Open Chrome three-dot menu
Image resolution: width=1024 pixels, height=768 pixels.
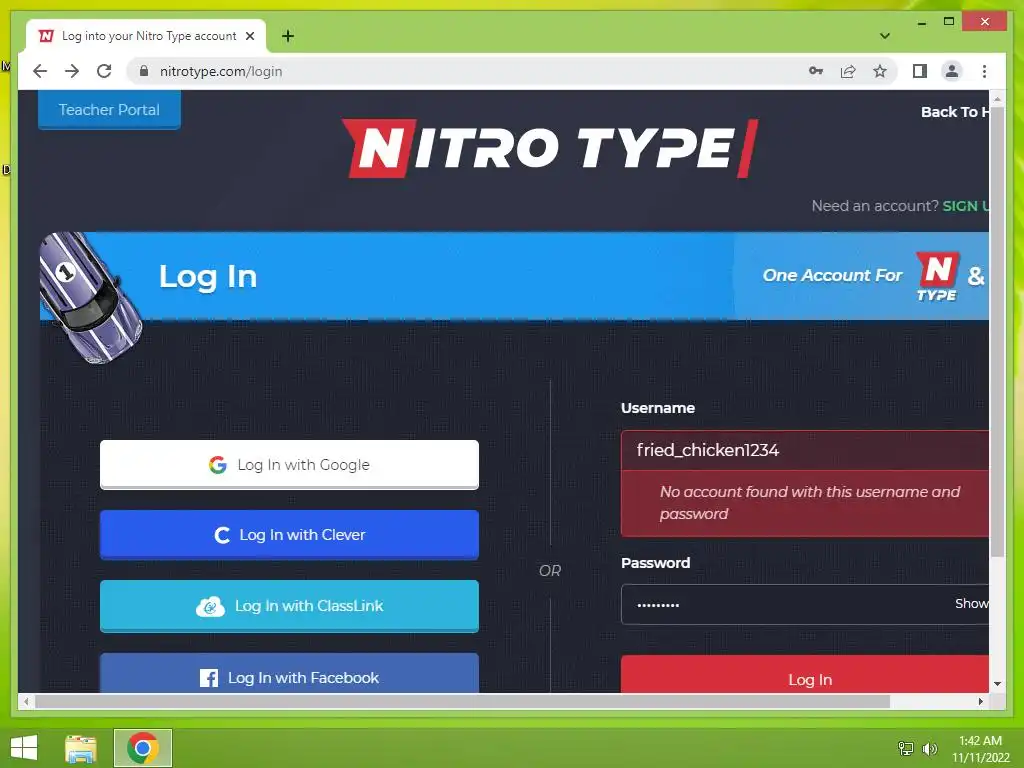tap(984, 71)
